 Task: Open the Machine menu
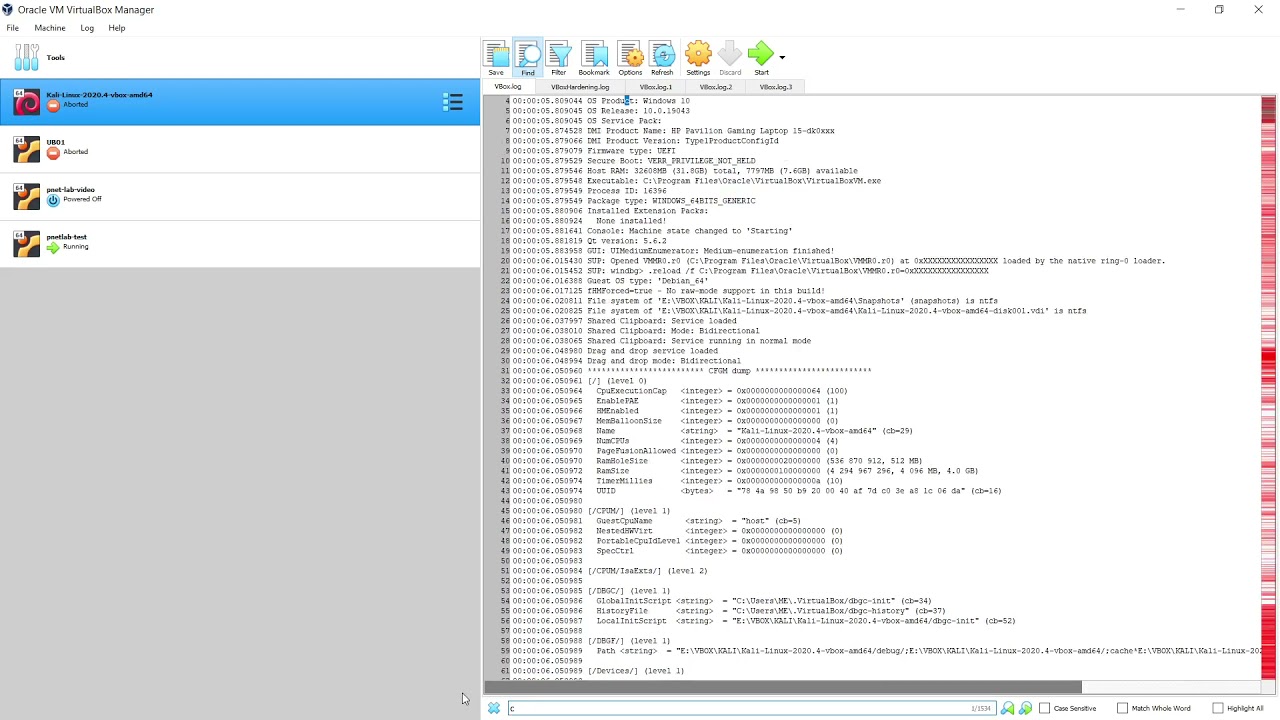click(50, 28)
